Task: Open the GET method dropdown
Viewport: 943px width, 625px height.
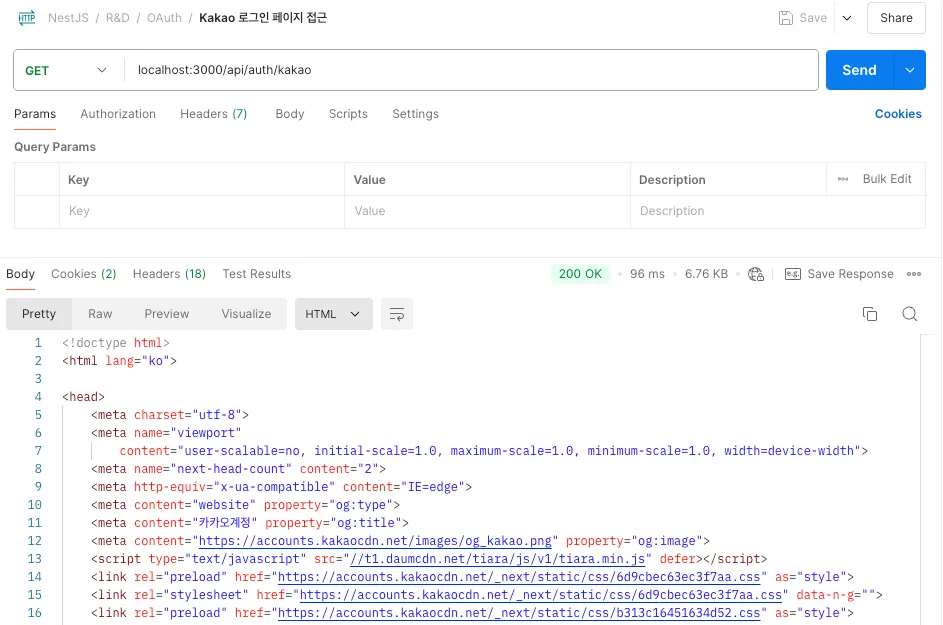Action: click(x=66, y=70)
